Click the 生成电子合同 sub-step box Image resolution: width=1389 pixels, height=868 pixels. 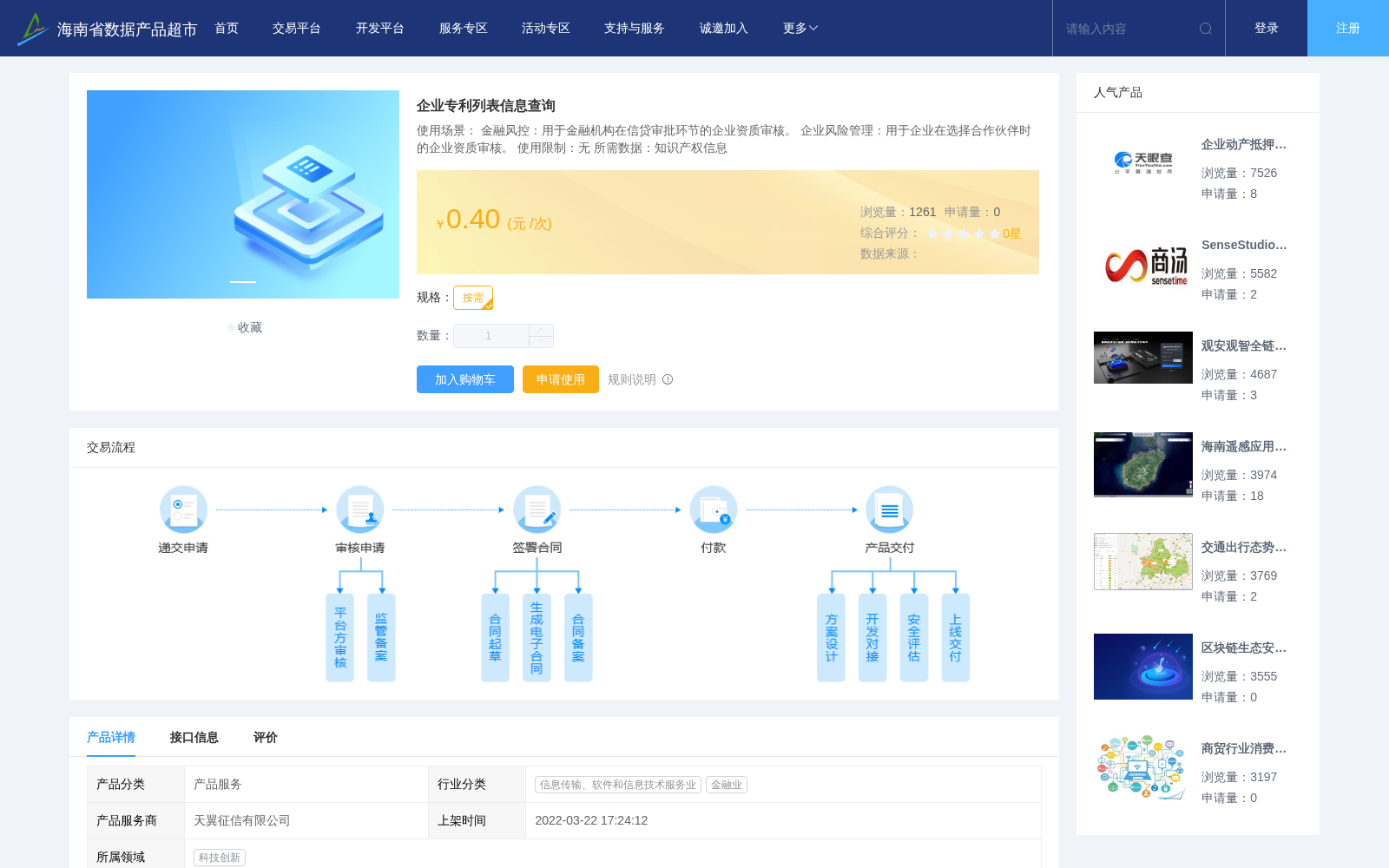point(537,638)
